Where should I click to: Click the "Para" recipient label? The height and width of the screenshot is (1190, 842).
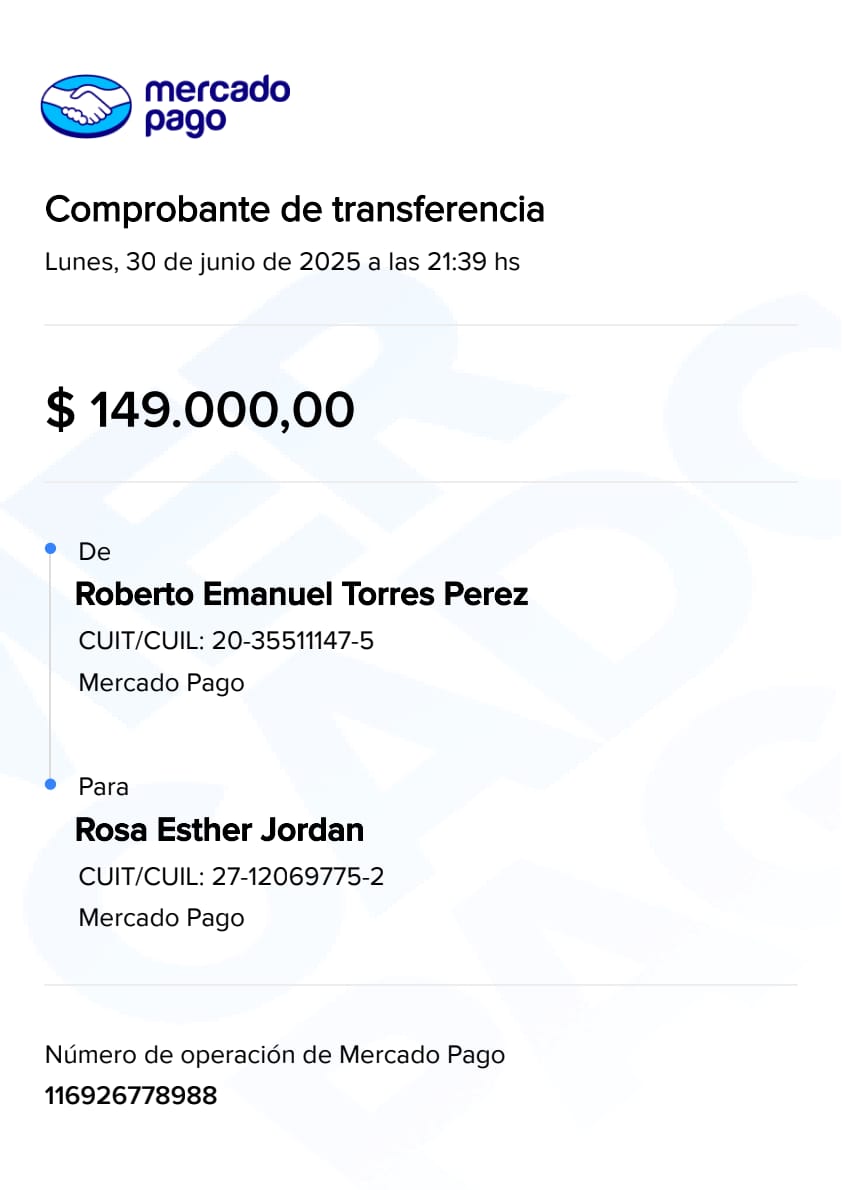[103, 787]
